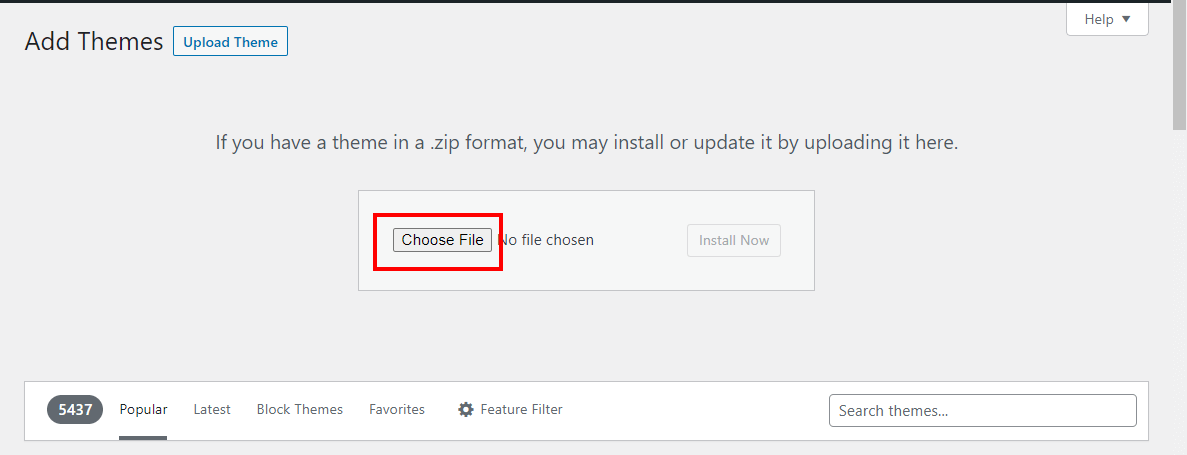1187x455 pixels.
Task: Click the scrollbar track below the thumb
Action: (1179, 300)
